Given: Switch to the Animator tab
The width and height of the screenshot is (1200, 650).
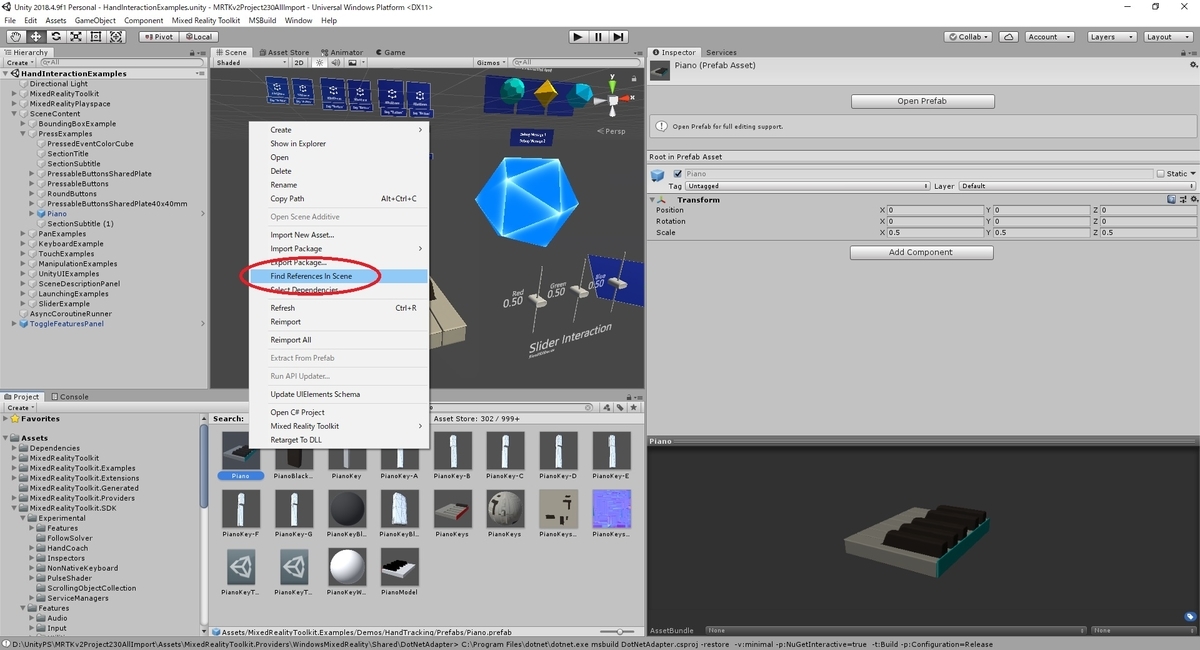Looking at the screenshot, I should click(342, 52).
